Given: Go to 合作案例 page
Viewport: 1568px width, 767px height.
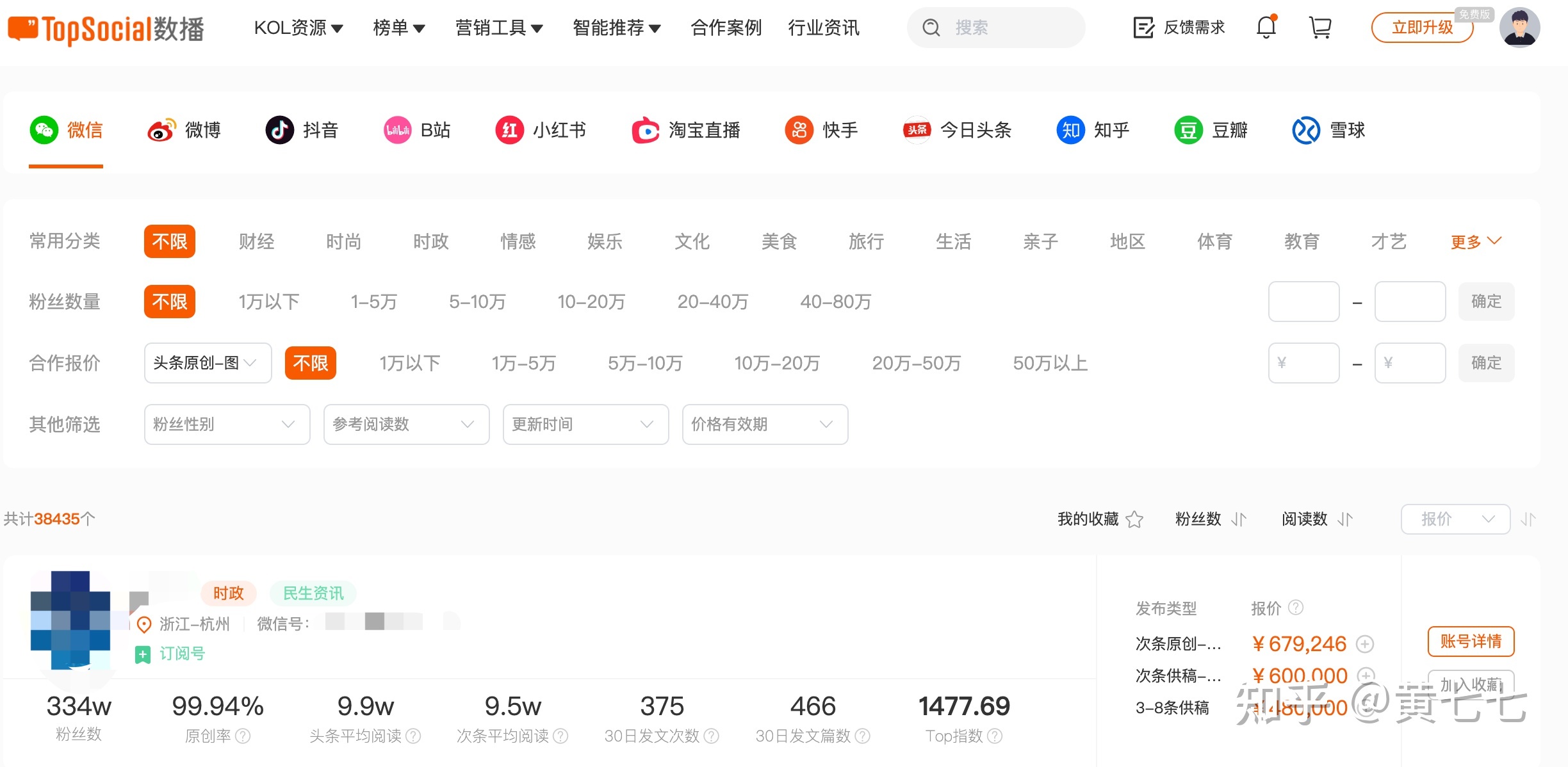Looking at the screenshot, I should click(726, 28).
